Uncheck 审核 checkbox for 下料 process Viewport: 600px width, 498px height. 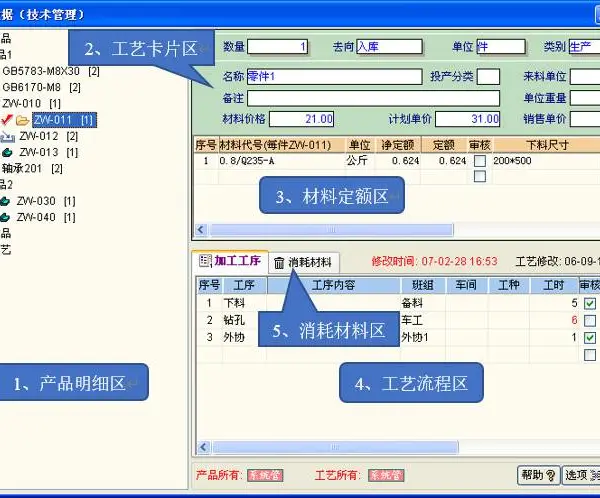click(x=590, y=304)
